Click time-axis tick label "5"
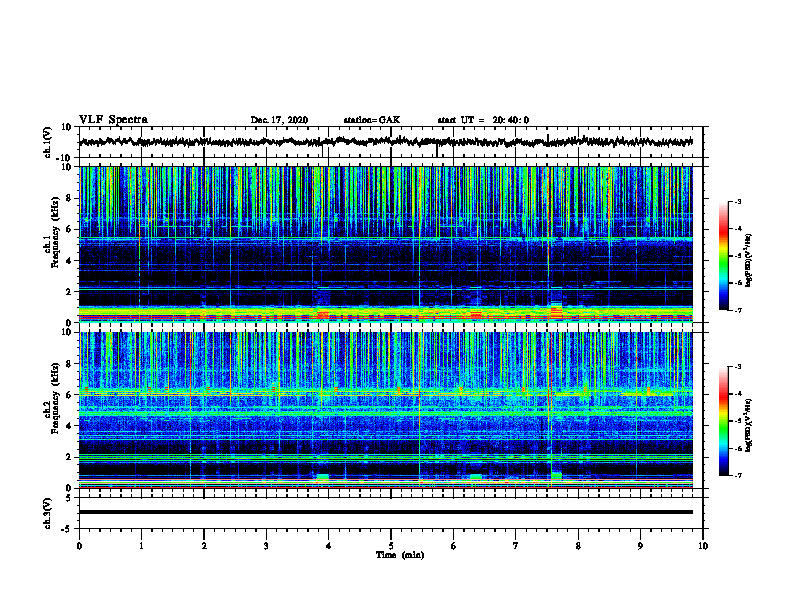 (391, 546)
